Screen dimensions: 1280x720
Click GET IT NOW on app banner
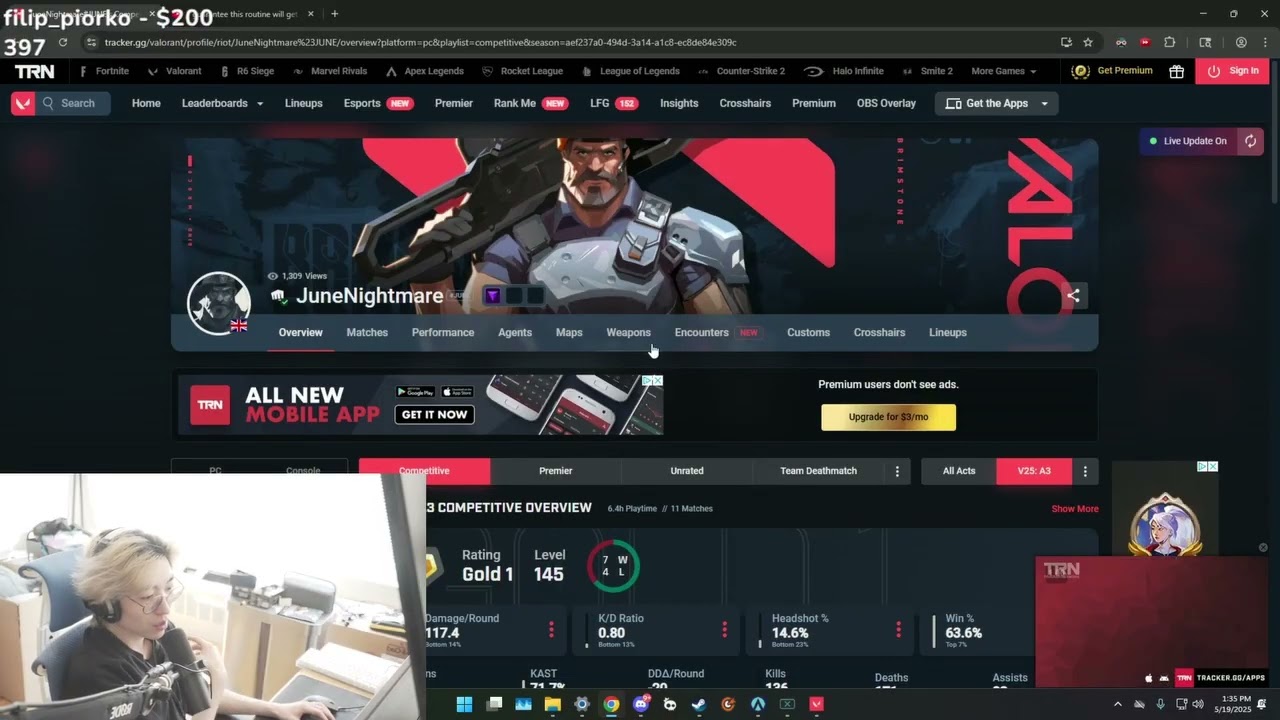point(434,414)
